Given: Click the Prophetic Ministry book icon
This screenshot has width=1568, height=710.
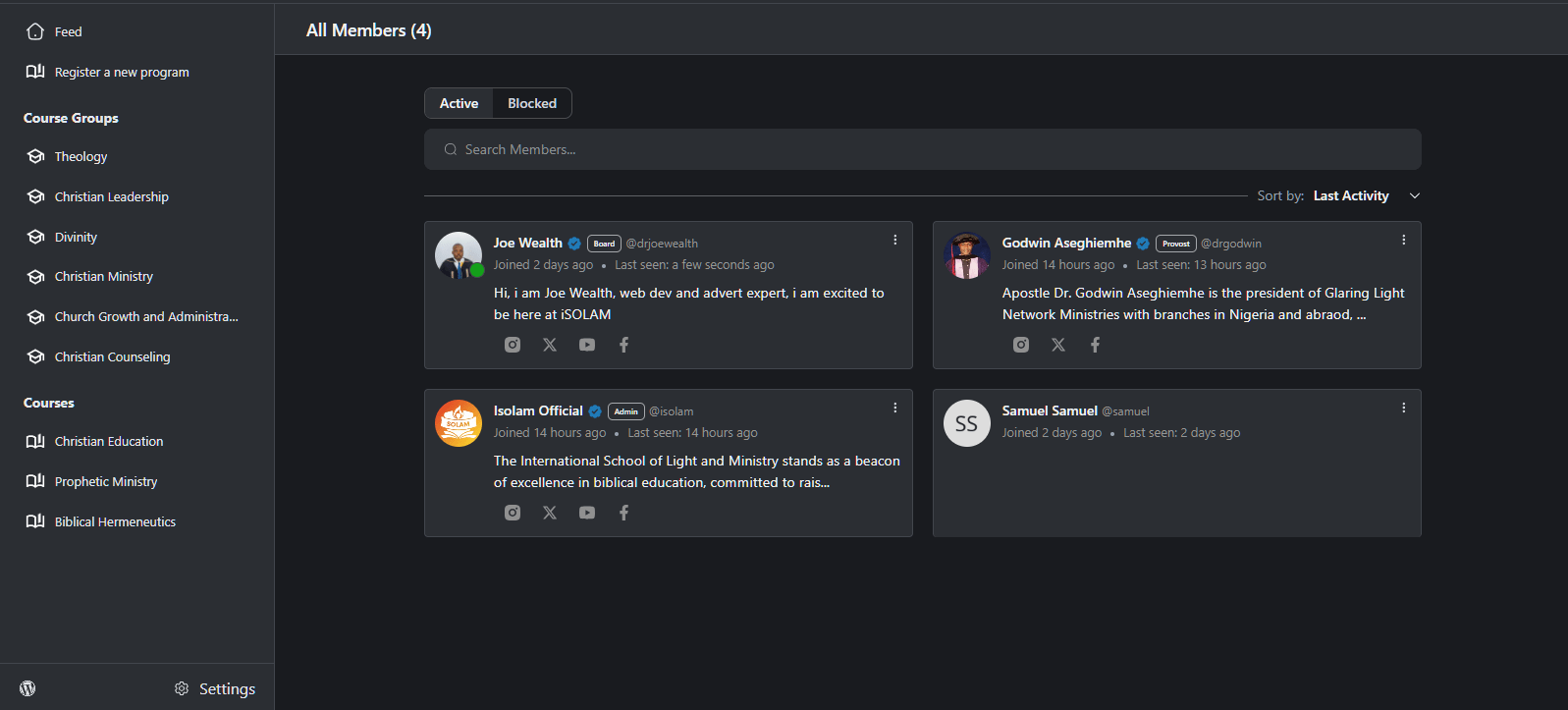Looking at the screenshot, I should [35, 481].
